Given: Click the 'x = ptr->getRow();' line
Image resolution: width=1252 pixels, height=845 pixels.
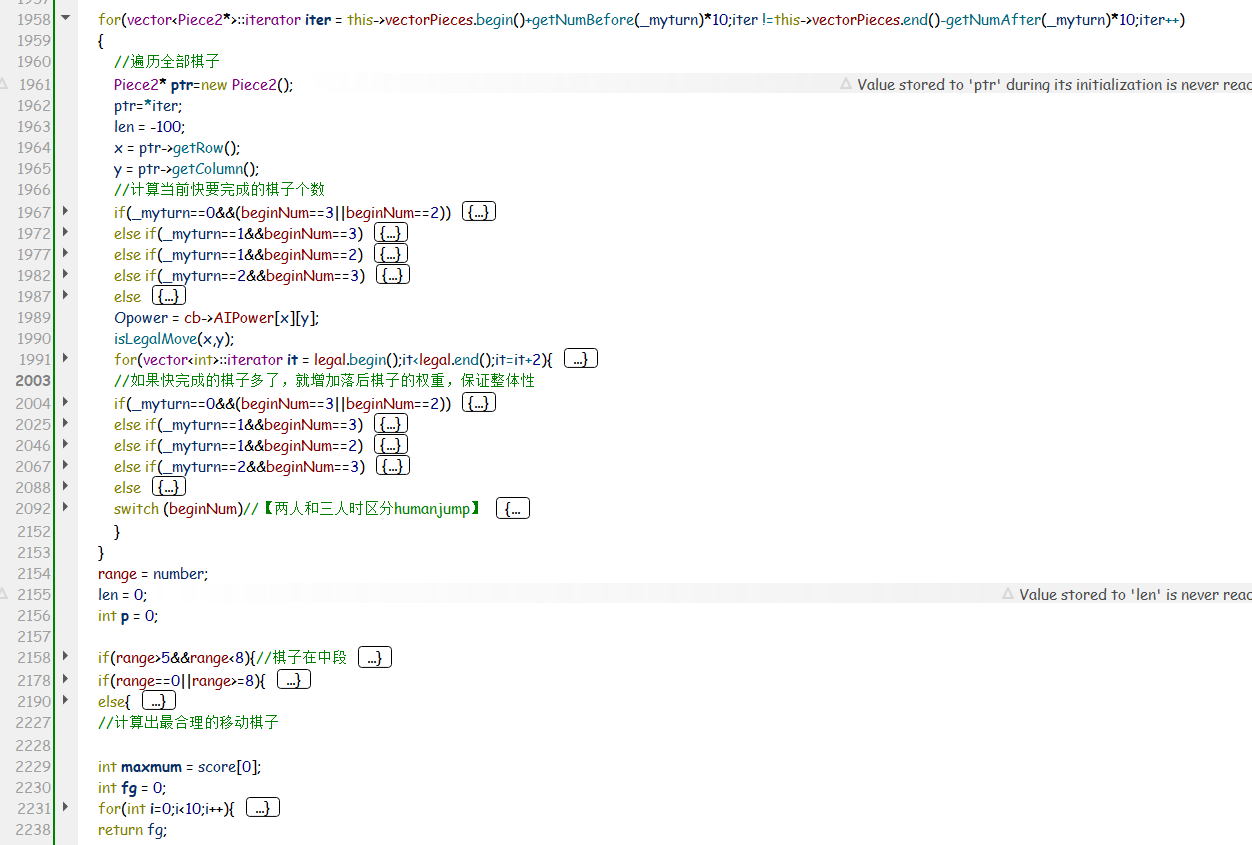Looking at the screenshot, I should (177, 148).
